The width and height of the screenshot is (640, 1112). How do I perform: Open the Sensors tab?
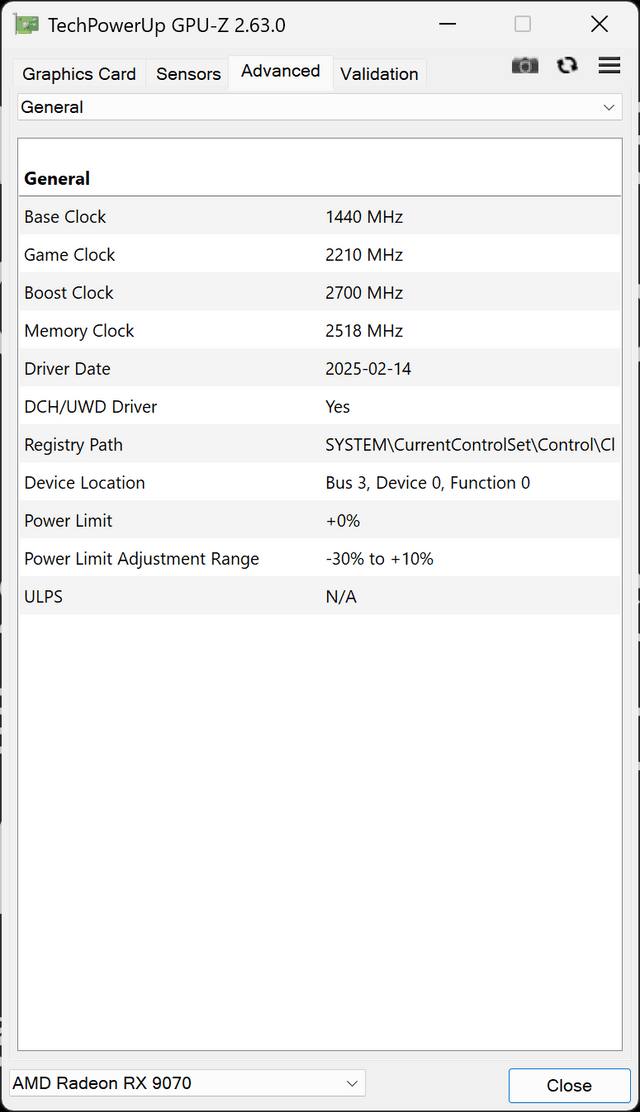tap(188, 74)
